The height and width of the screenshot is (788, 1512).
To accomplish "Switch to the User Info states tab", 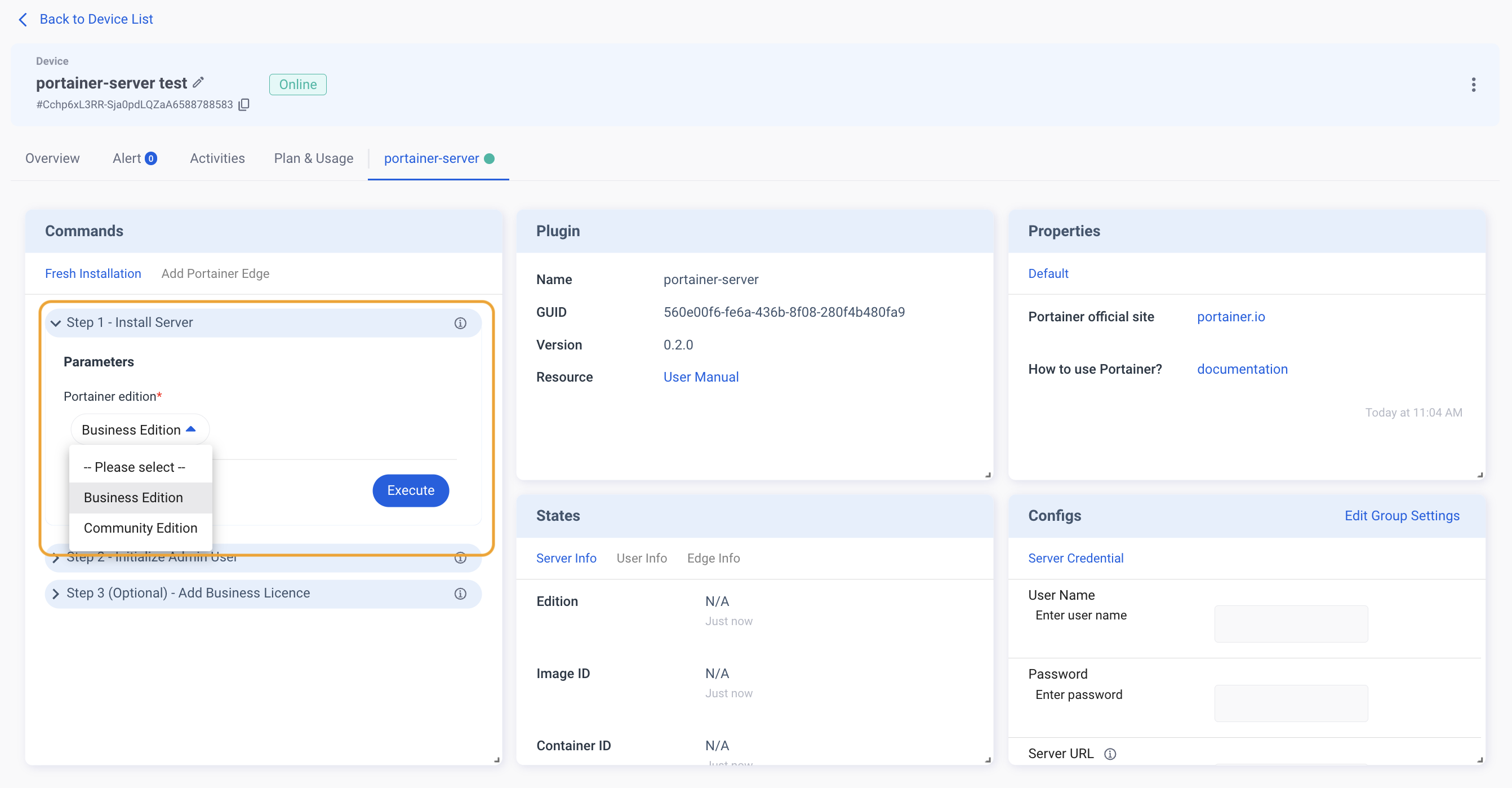I will pyautogui.click(x=642, y=559).
